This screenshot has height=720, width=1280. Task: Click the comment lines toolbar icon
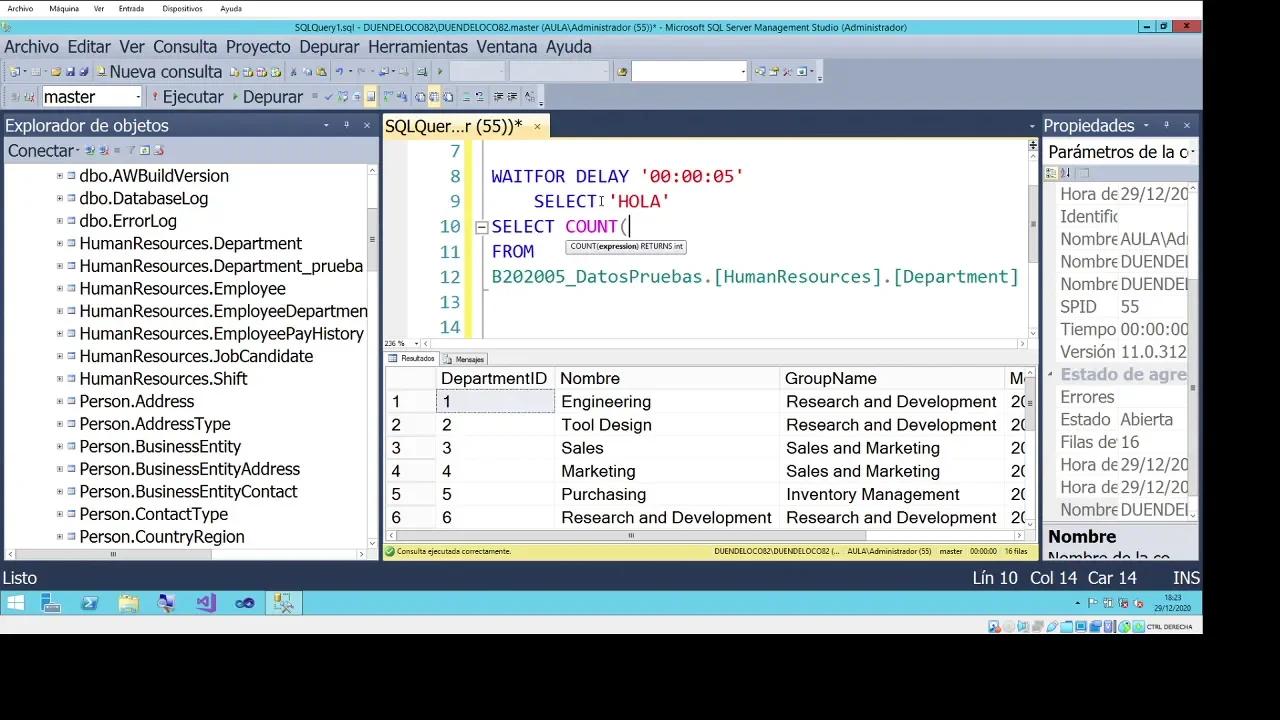pyautogui.click(x=467, y=96)
